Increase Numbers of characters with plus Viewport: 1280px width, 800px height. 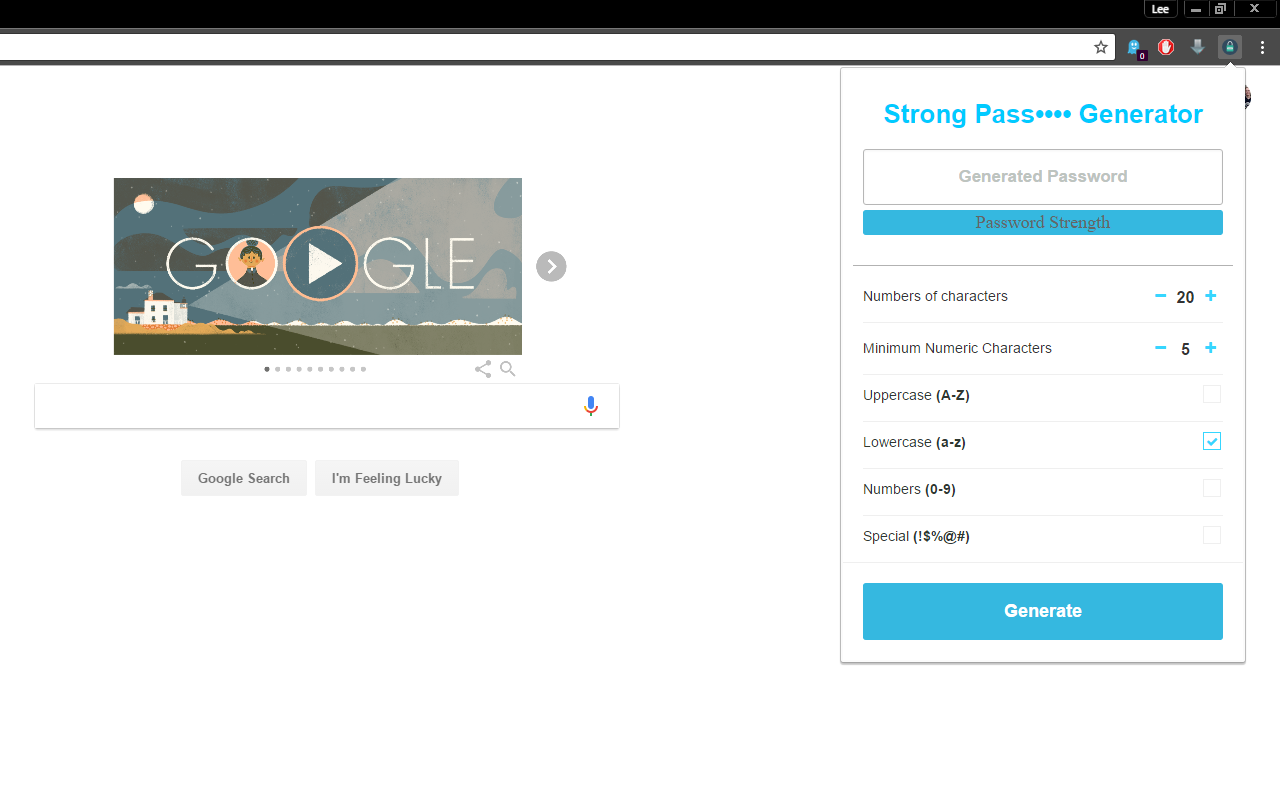[1211, 296]
